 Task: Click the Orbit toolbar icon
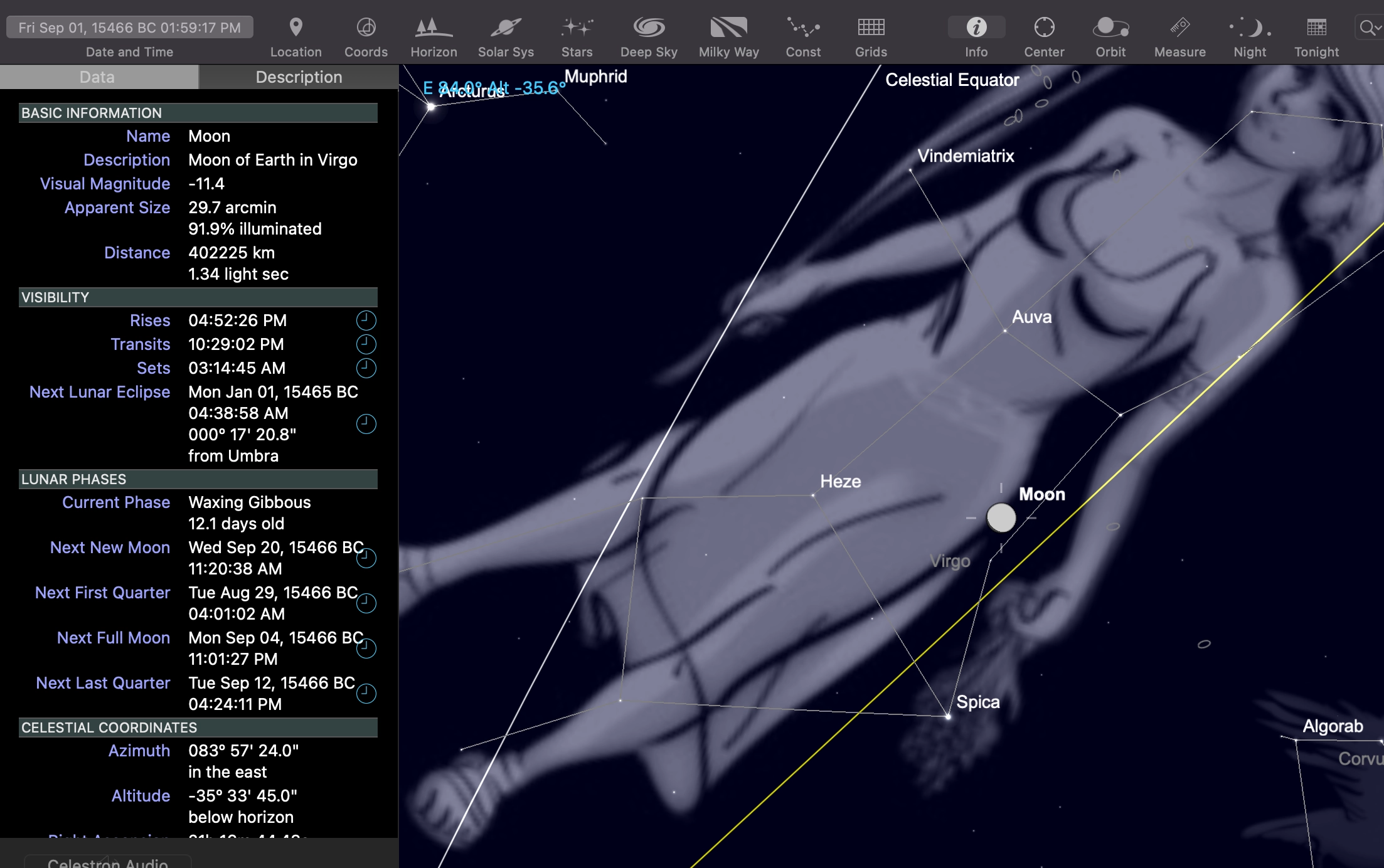click(1110, 28)
